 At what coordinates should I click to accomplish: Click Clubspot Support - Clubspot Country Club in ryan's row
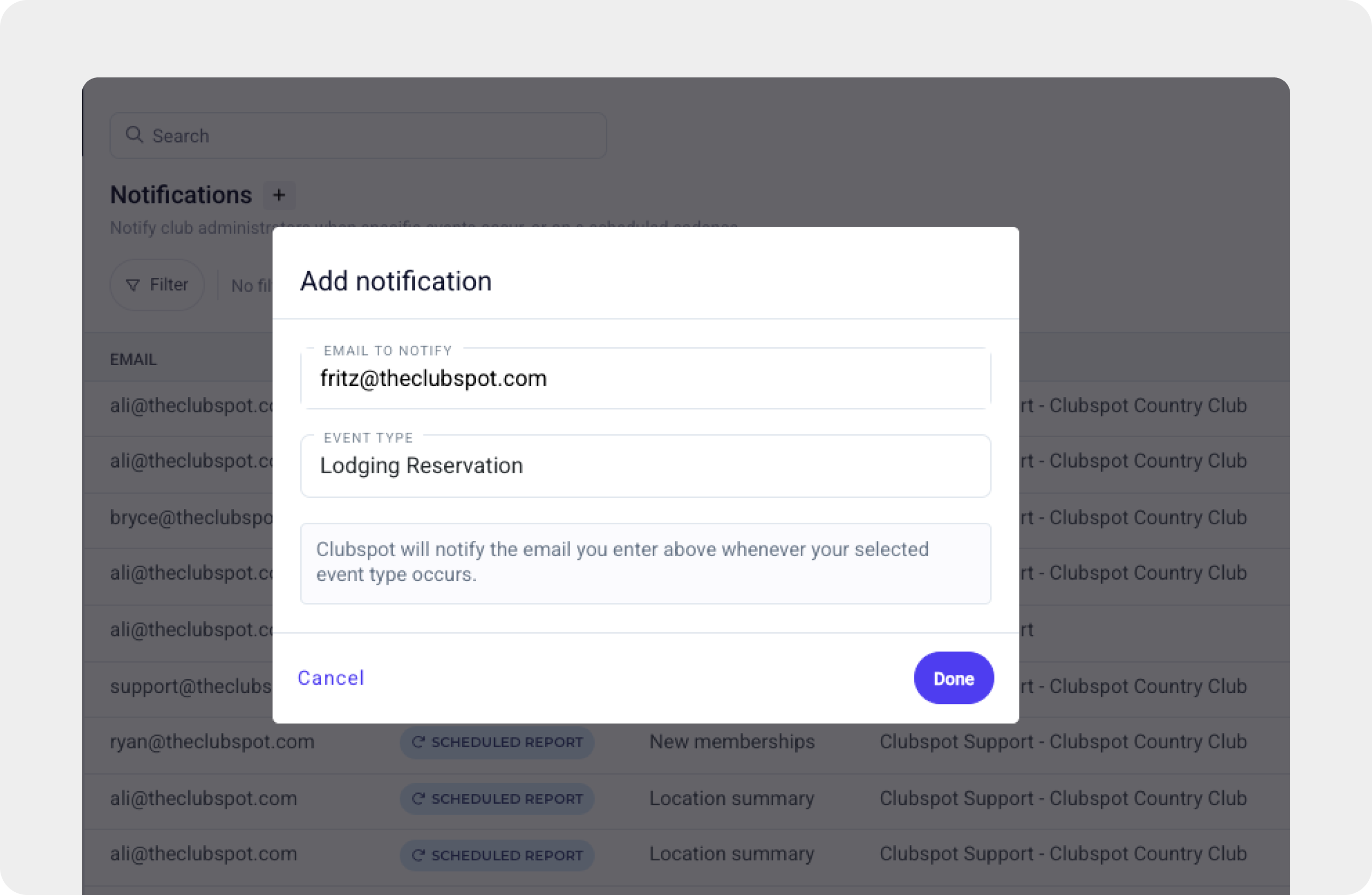(1063, 742)
